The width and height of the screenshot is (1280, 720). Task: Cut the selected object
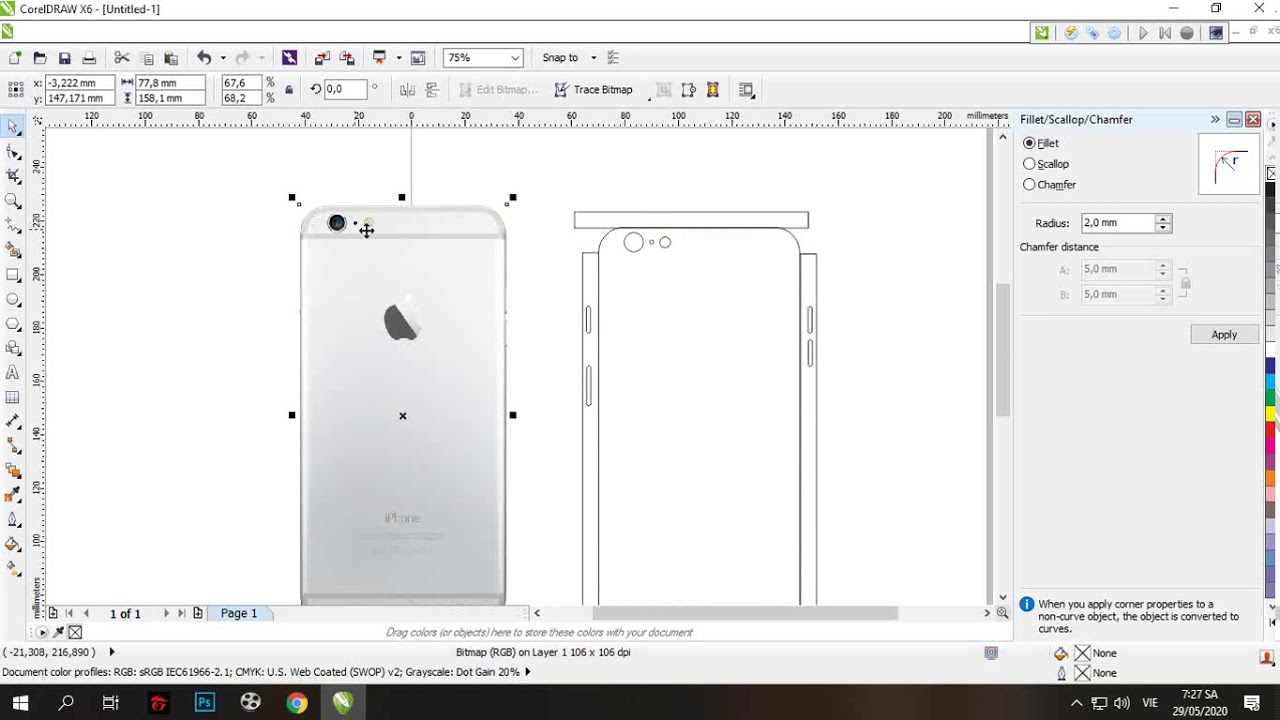click(122, 58)
